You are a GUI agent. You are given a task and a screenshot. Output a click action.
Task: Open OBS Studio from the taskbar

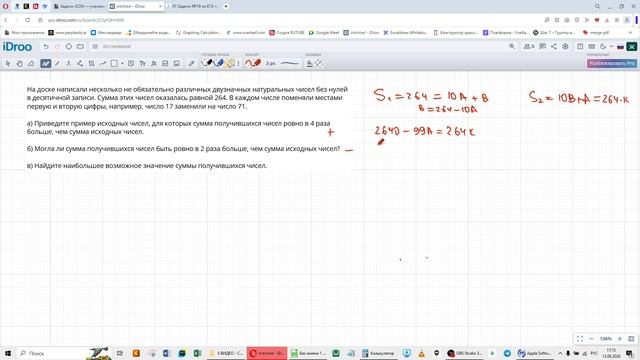pyautogui.click(x=464, y=353)
